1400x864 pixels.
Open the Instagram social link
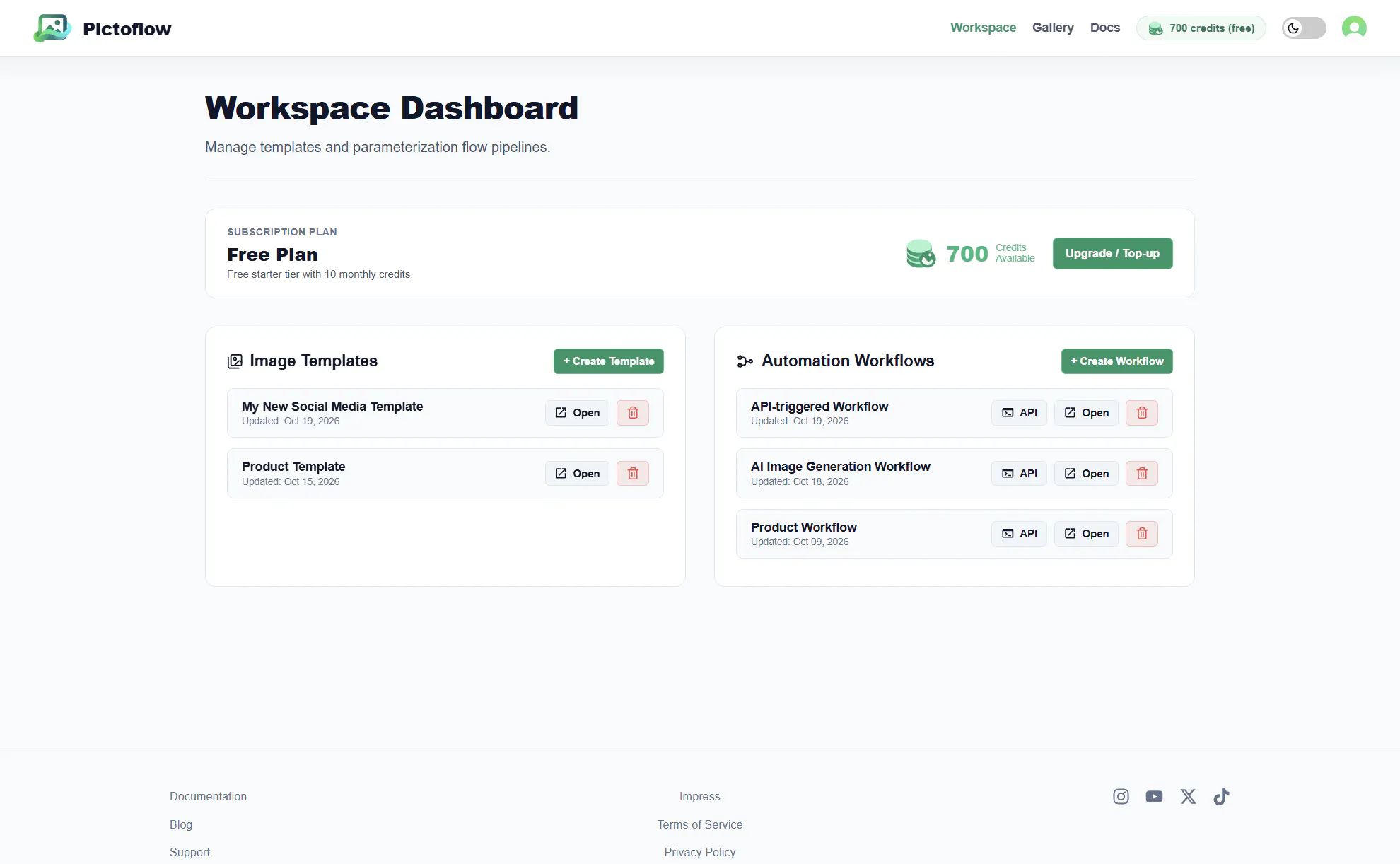click(x=1121, y=797)
